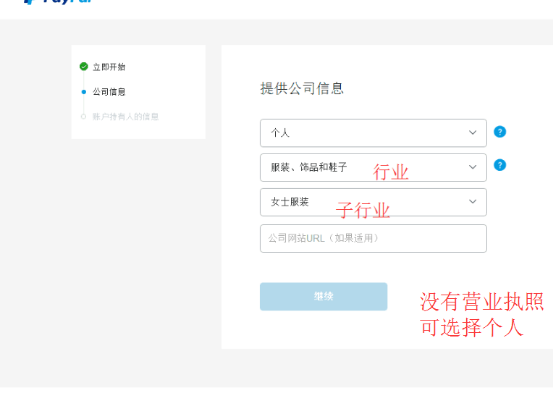This screenshot has height=399, width=554.
Task: Open the 个人 business type dropdown
Action: (x=373, y=133)
